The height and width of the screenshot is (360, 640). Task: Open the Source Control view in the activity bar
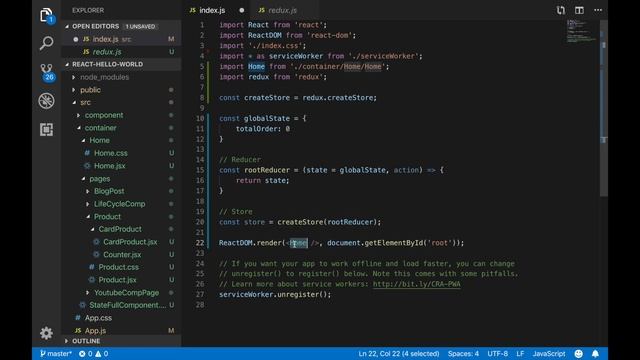(x=47, y=72)
